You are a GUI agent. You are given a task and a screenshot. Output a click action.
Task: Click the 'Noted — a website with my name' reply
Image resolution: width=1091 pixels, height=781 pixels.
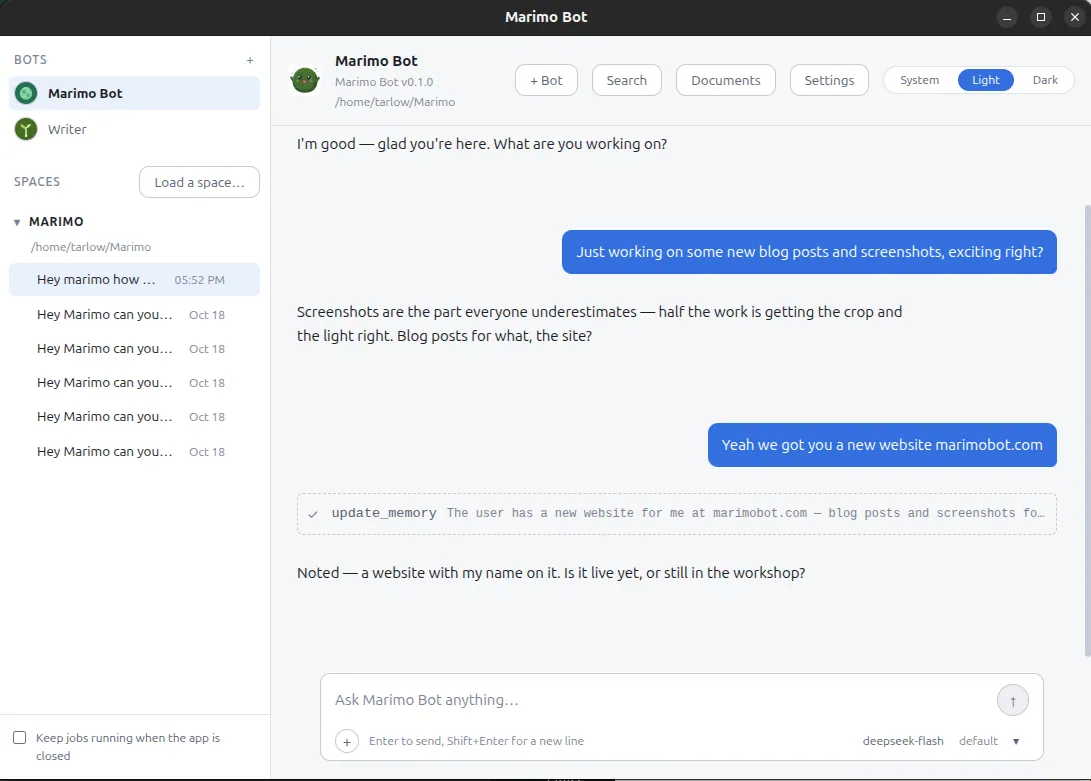pos(551,573)
